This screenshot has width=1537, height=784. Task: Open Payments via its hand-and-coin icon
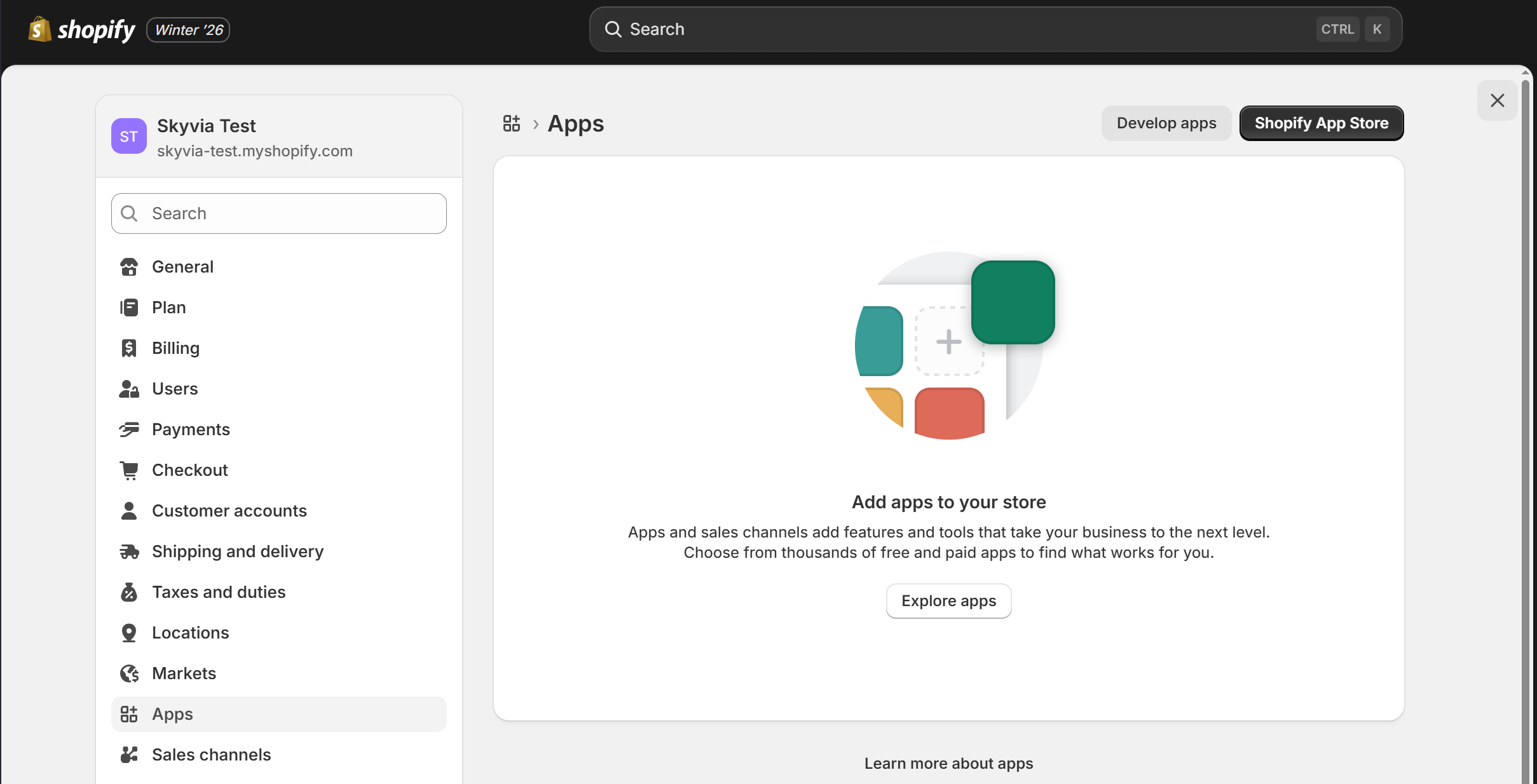[x=129, y=429]
